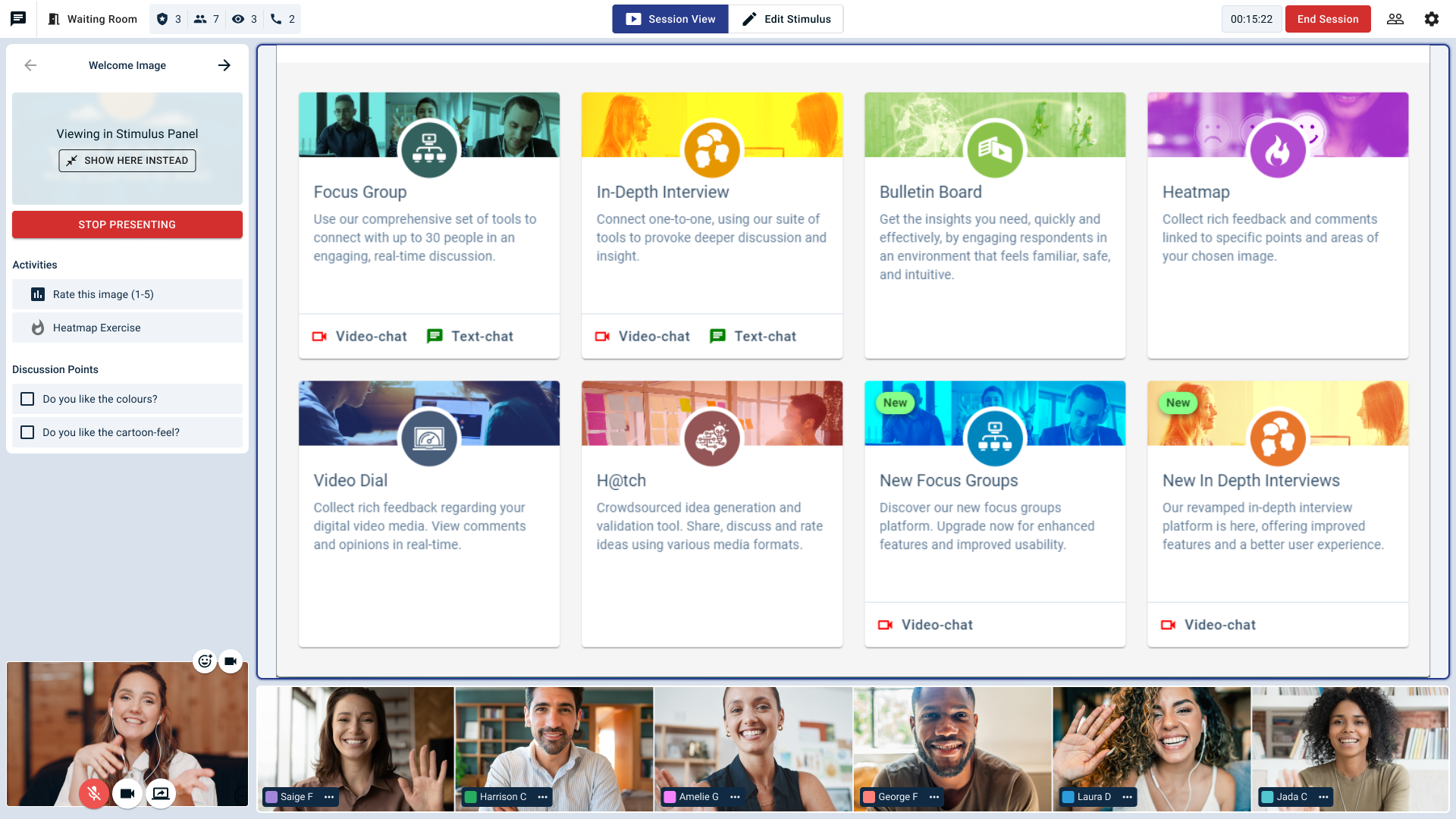Switch to the Edit Stimulus tab
The width and height of the screenshot is (1456, 819).
pyautogui.click(x=786, y=19)
